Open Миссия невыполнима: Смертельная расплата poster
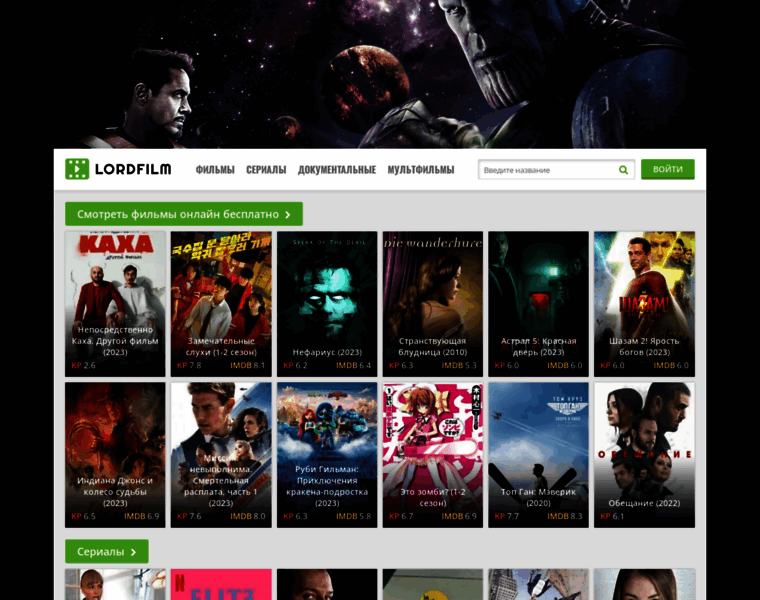Viewport: 760px width, 600px height. [x=221, y=455]
